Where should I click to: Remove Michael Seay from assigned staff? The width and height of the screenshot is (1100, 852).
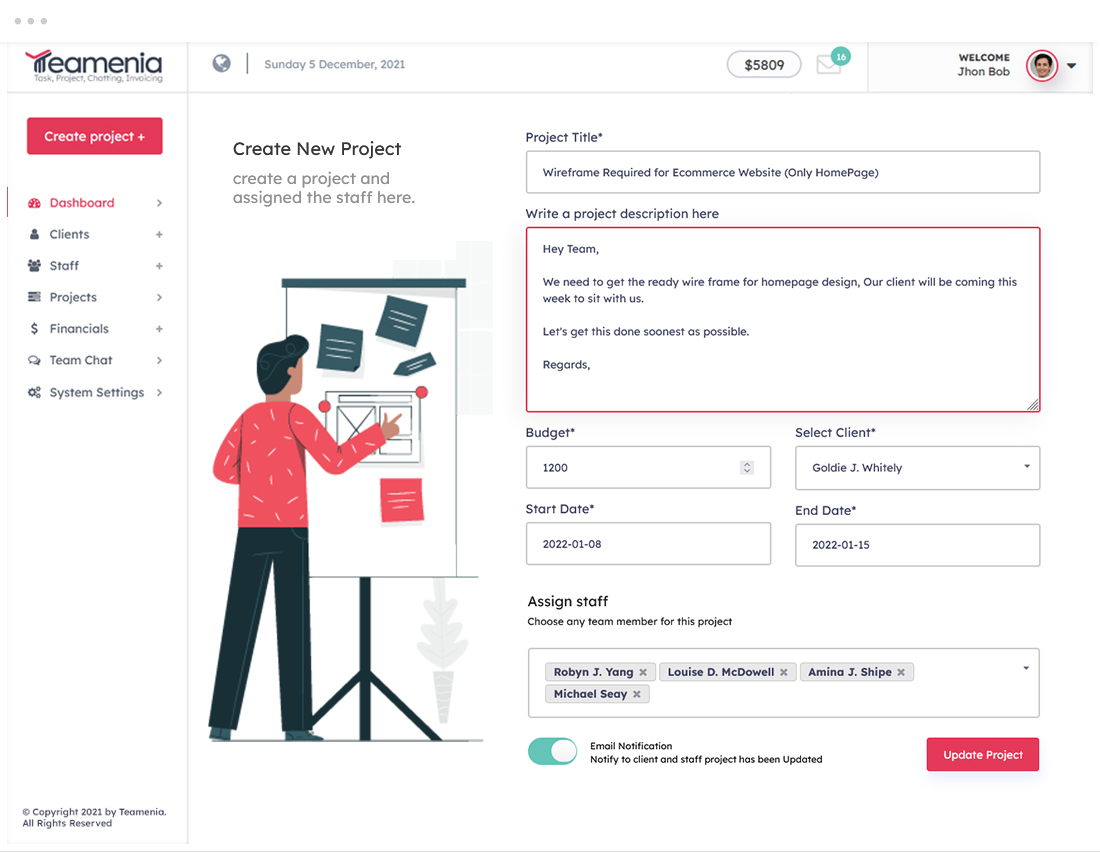636,694
